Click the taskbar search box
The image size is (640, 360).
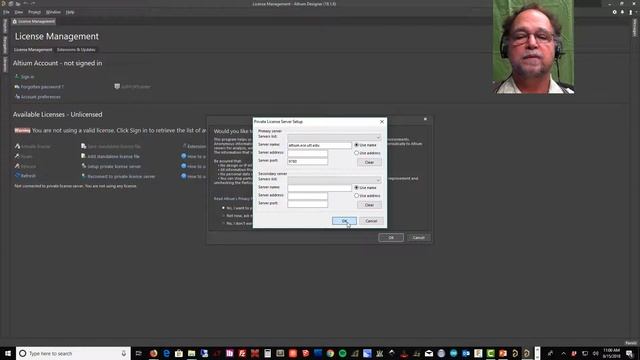pos(73,353)
